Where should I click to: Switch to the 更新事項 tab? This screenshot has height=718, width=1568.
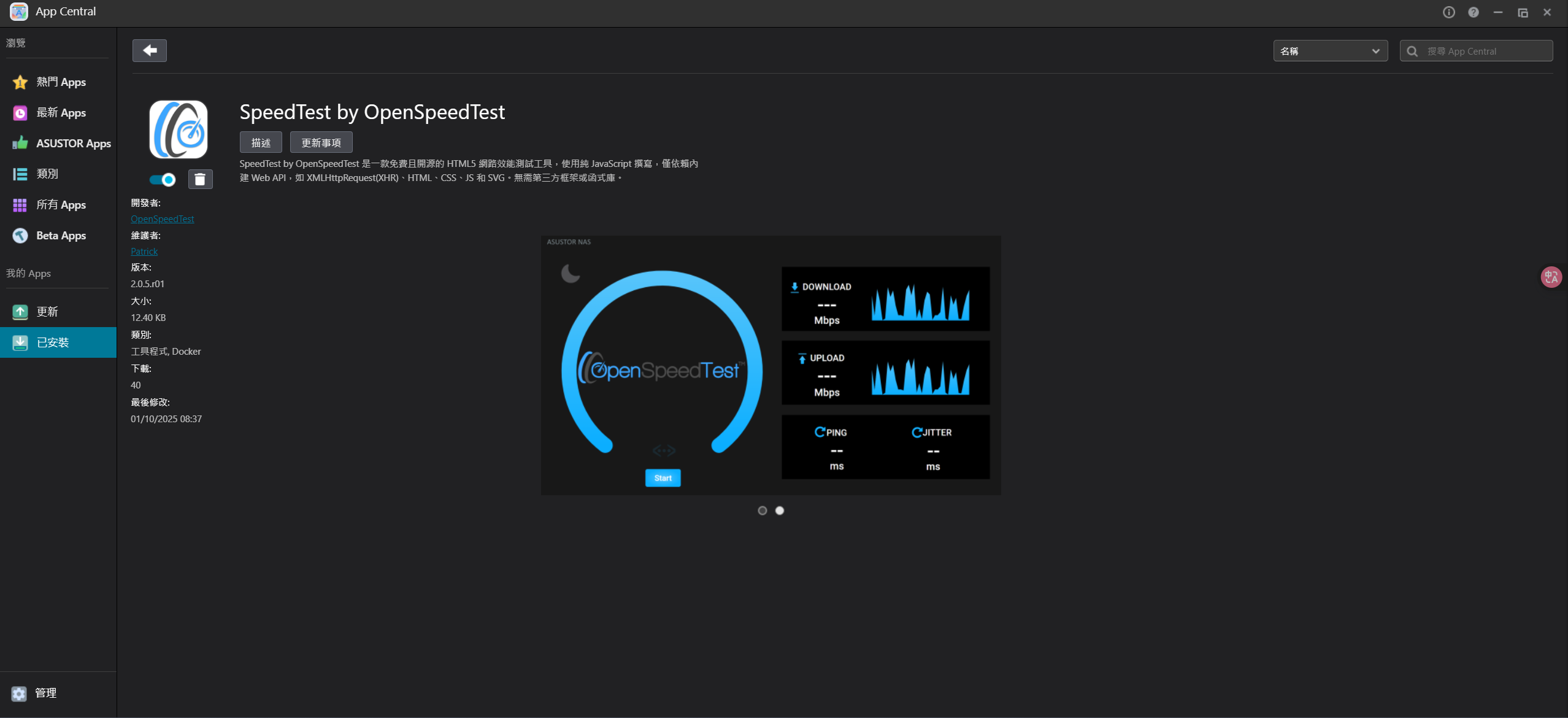pos(321,142)
